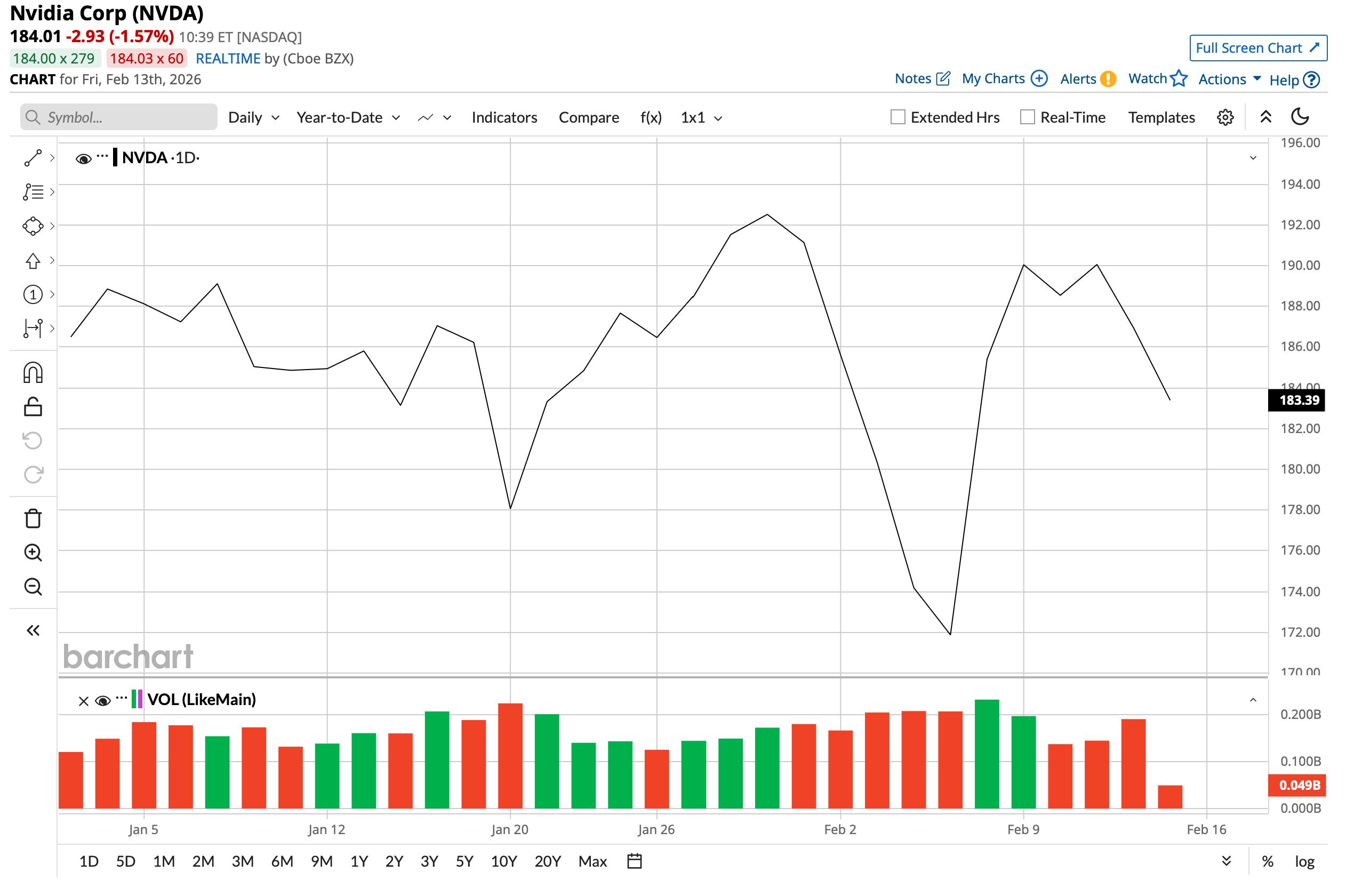This screenshot has height=896, width=1346.
Task: Delete drawings with the trash icon
Action: tap(33, 519)
